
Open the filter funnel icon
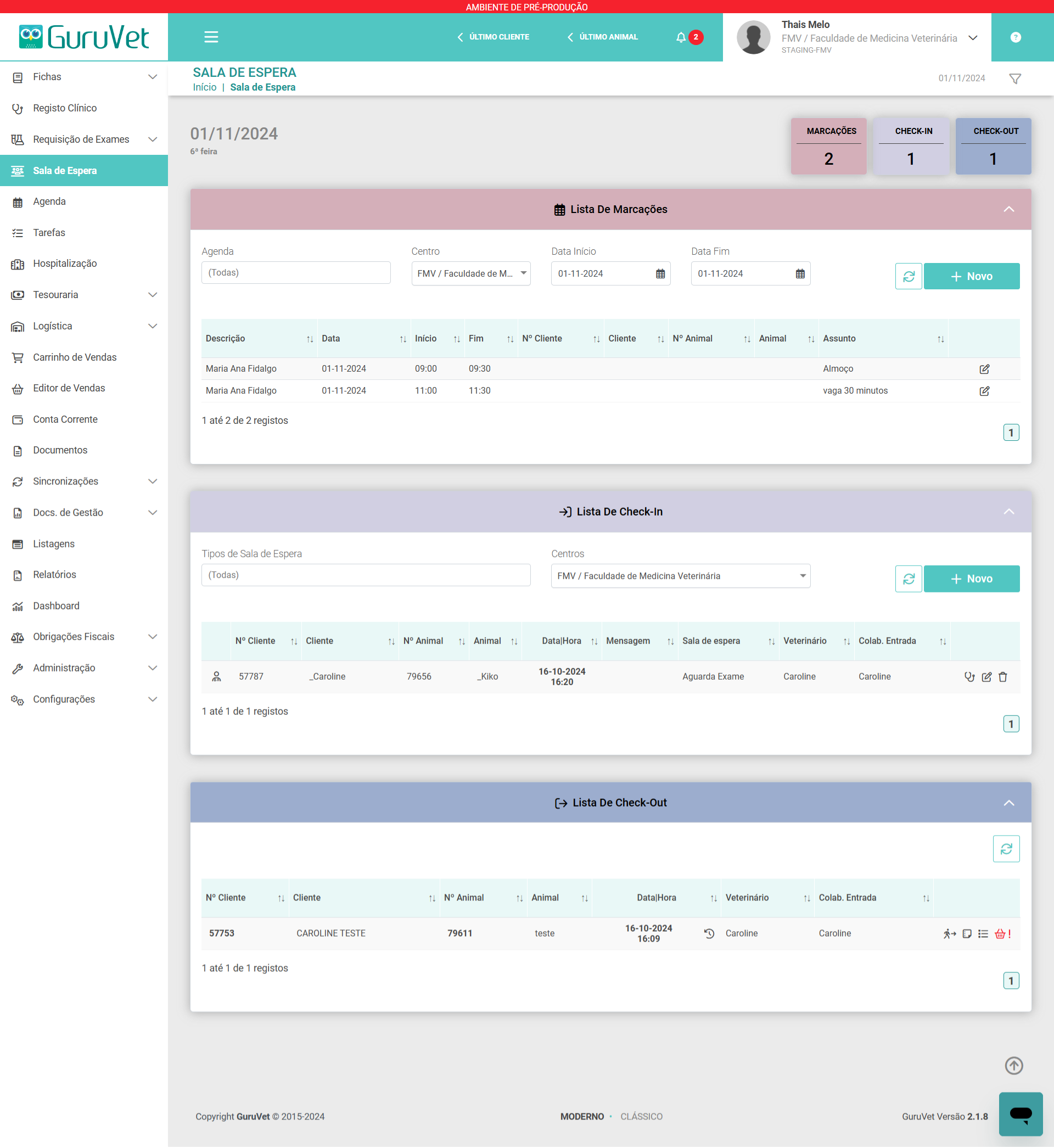[1014, 79]
